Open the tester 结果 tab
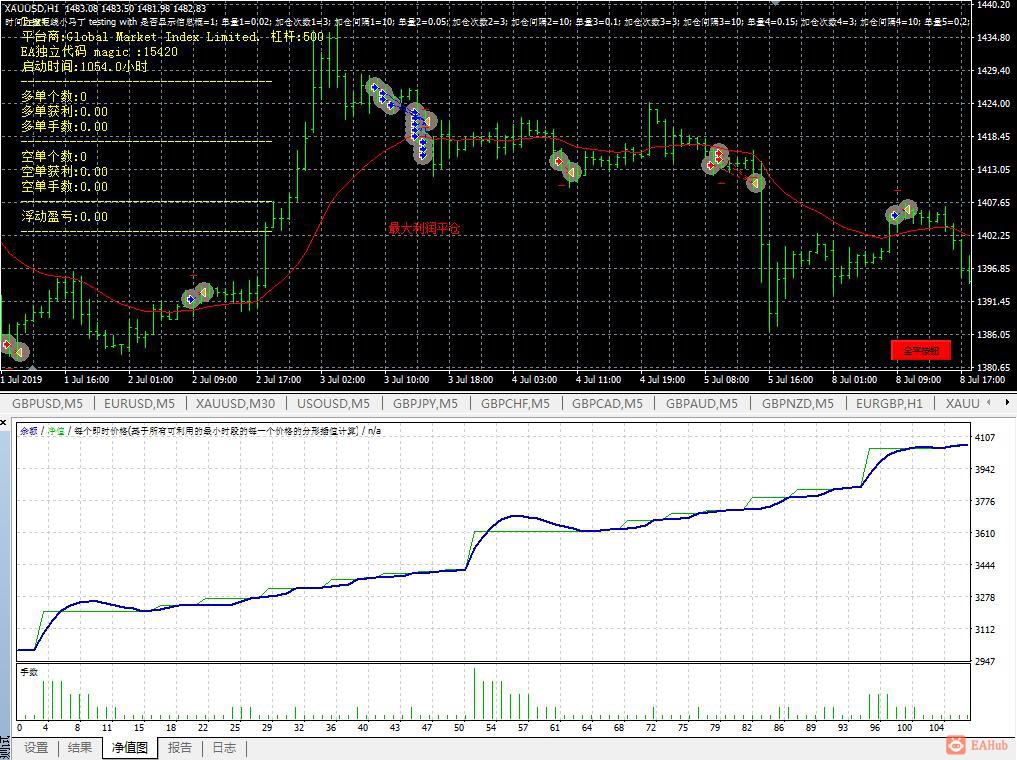 (x=80, y=748)
